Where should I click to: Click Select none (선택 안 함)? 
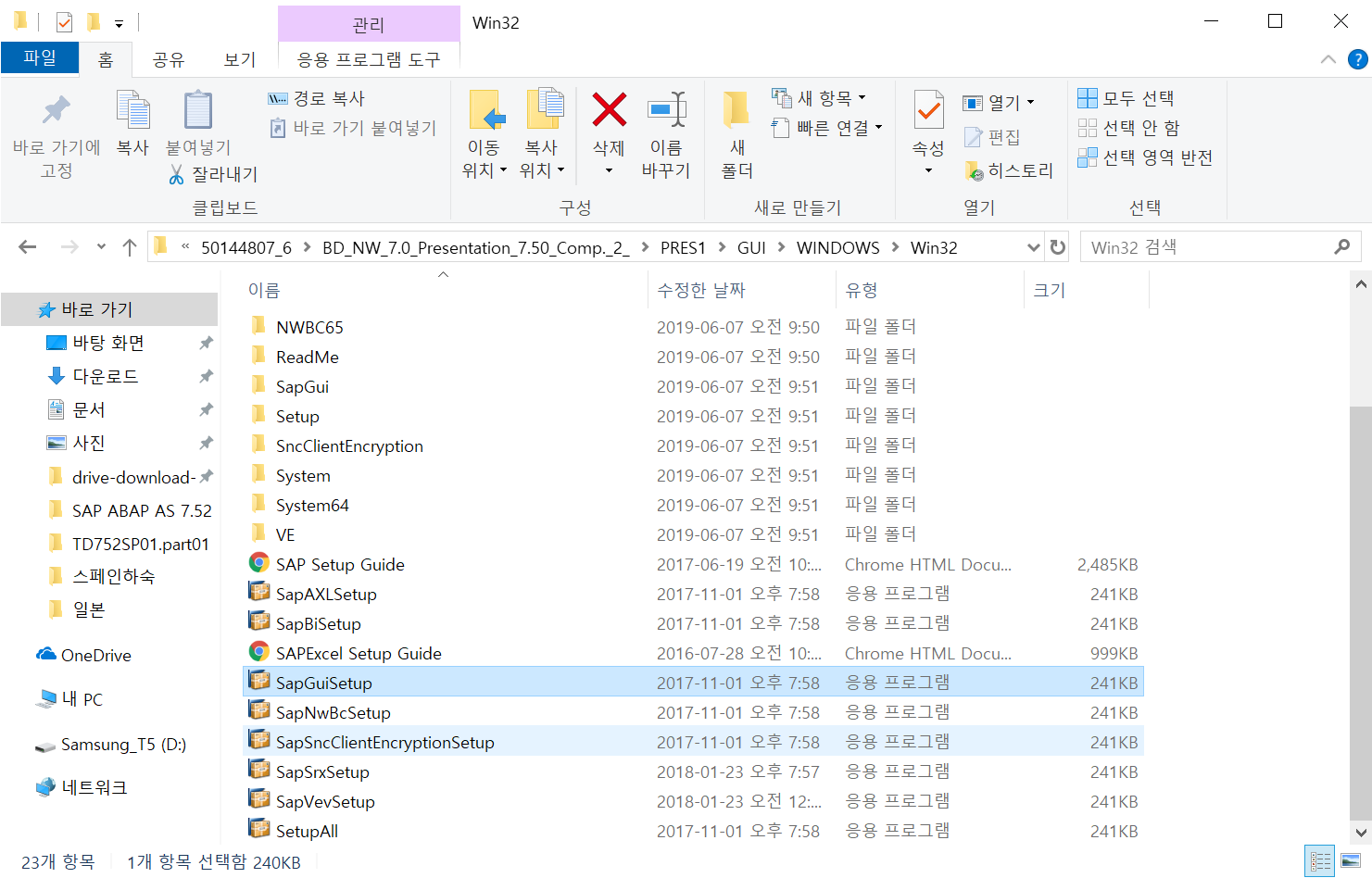(x=1129, y=128)
